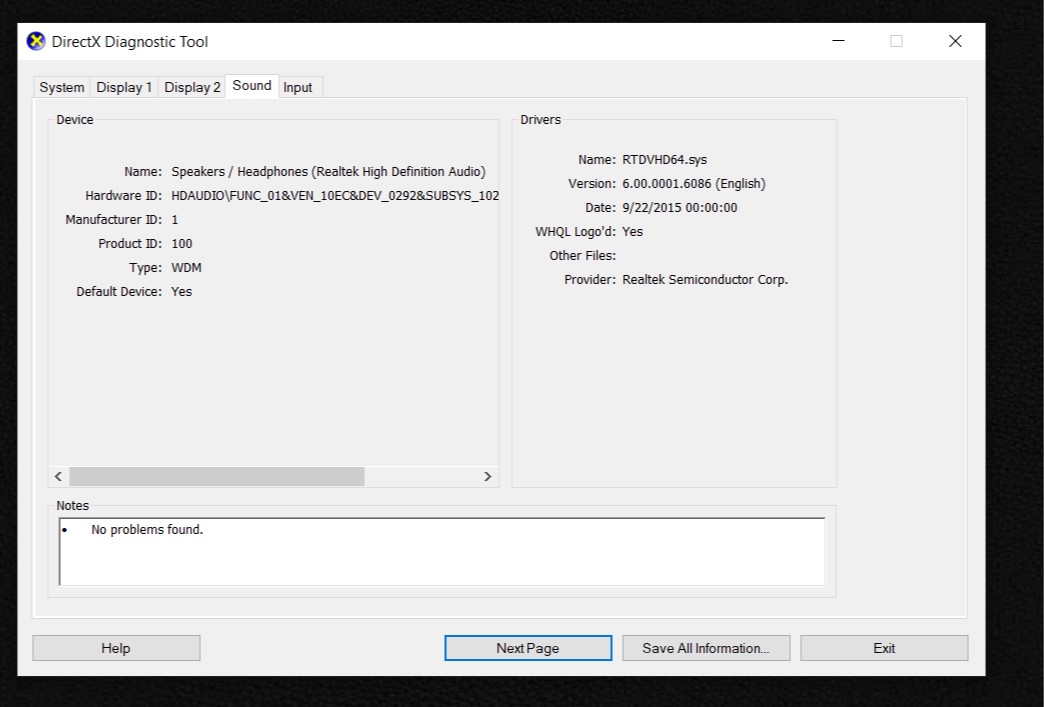
Task: Minimize the DirectX Diagnostic Tool window
Action: point(839,41)
